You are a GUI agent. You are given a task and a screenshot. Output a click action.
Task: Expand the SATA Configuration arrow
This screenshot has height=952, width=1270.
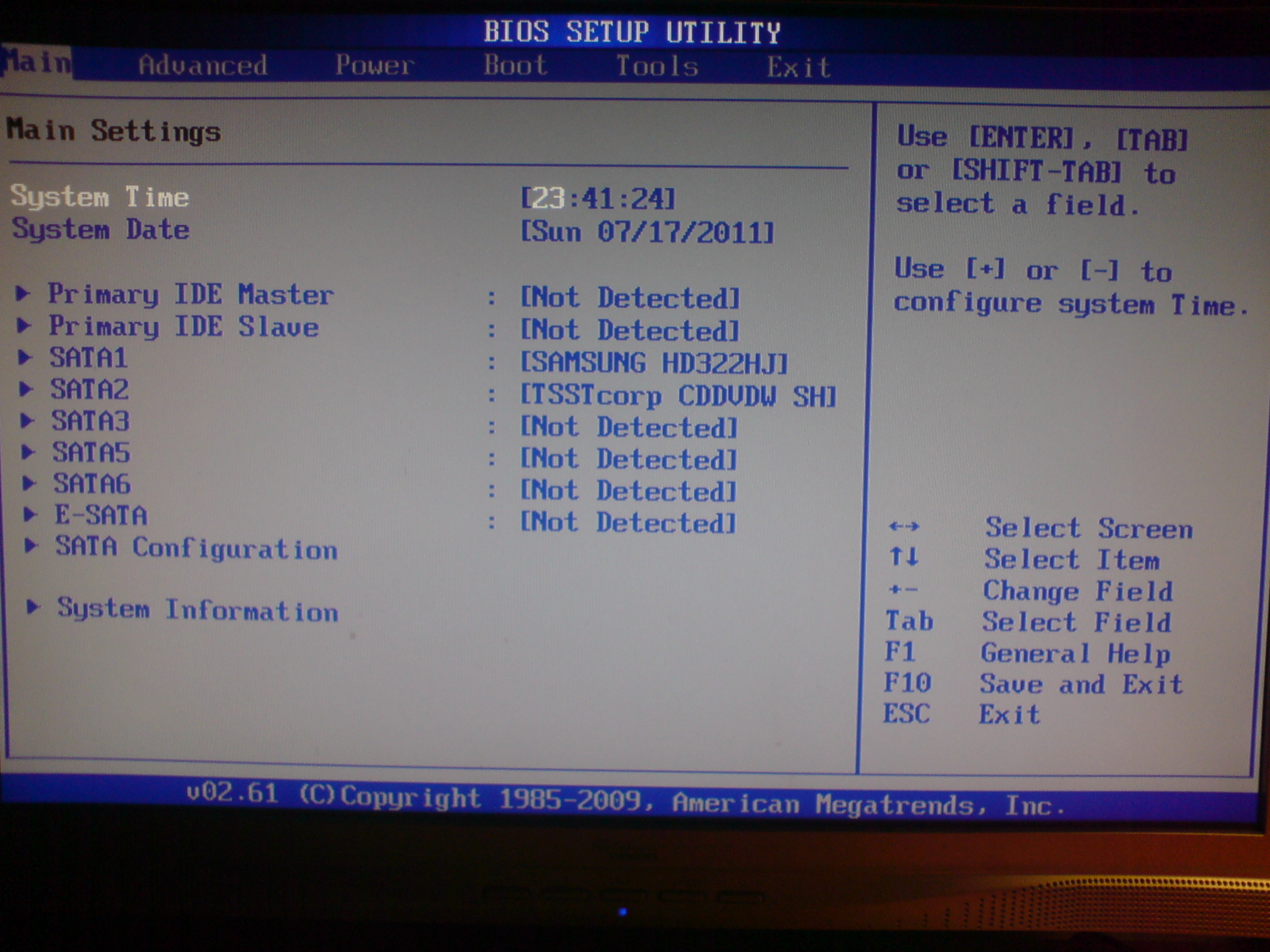31,546
